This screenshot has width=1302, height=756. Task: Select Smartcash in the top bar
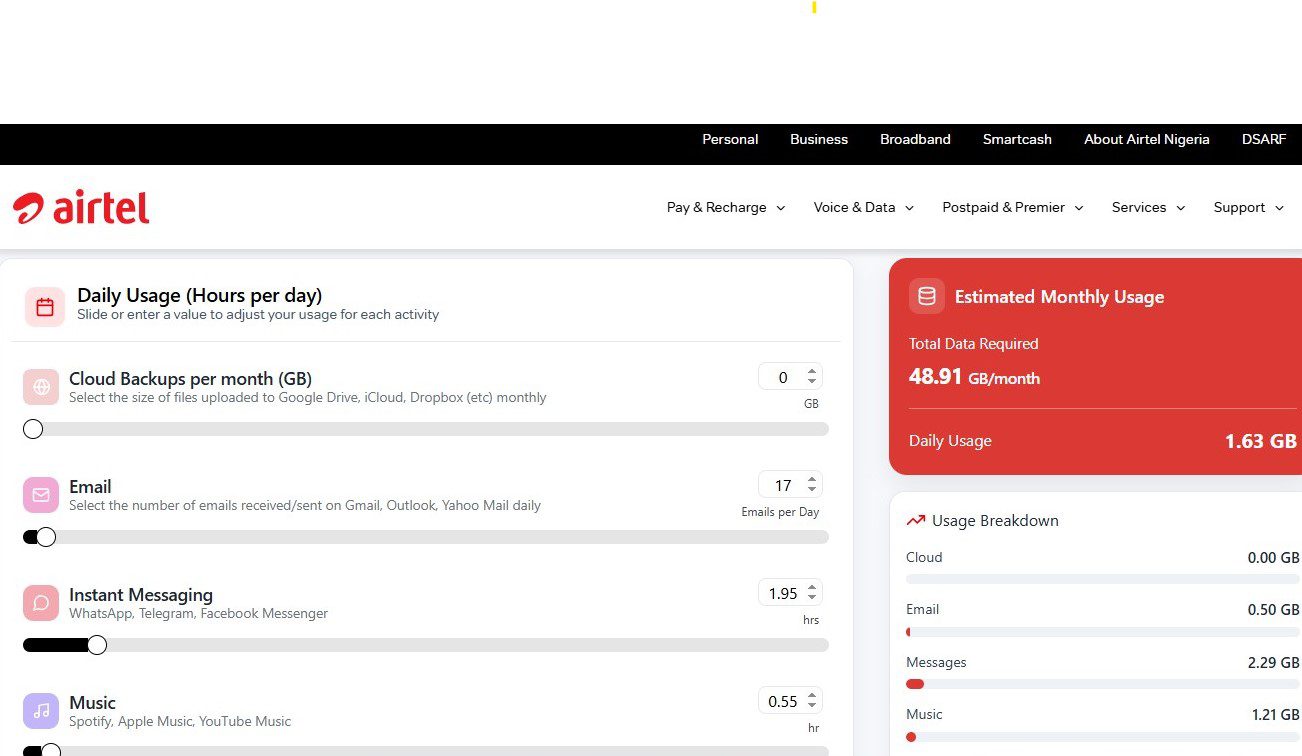click(x=1017, y=139)
